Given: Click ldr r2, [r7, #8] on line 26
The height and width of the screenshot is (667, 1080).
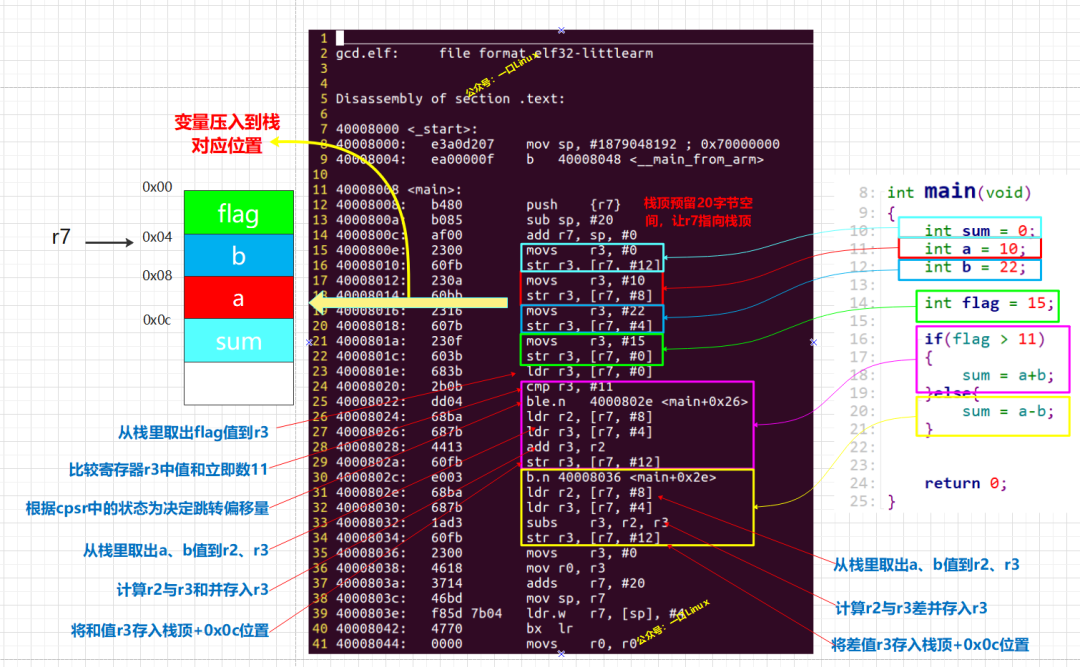Looking at the screenshot, I should (589, 417).
